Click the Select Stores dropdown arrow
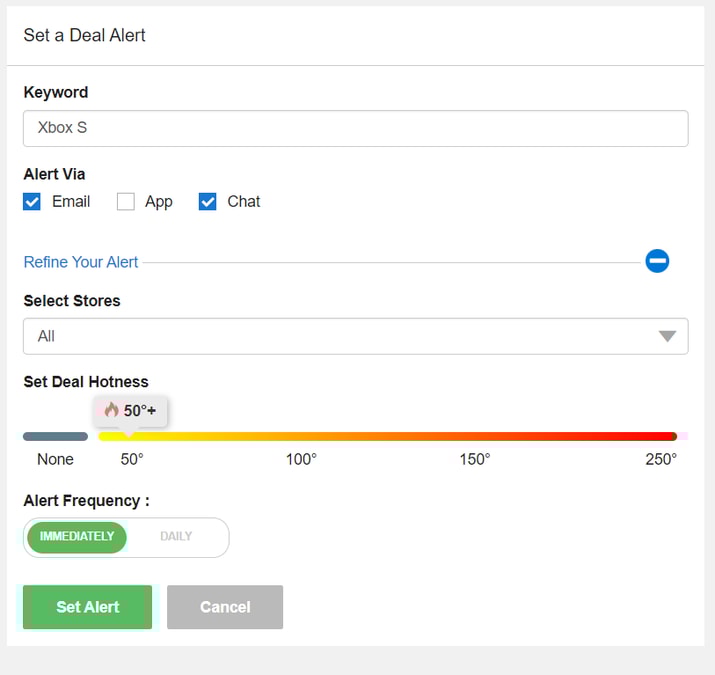The width and height of the screenshot is (715, 675). (x=667, y=337)
